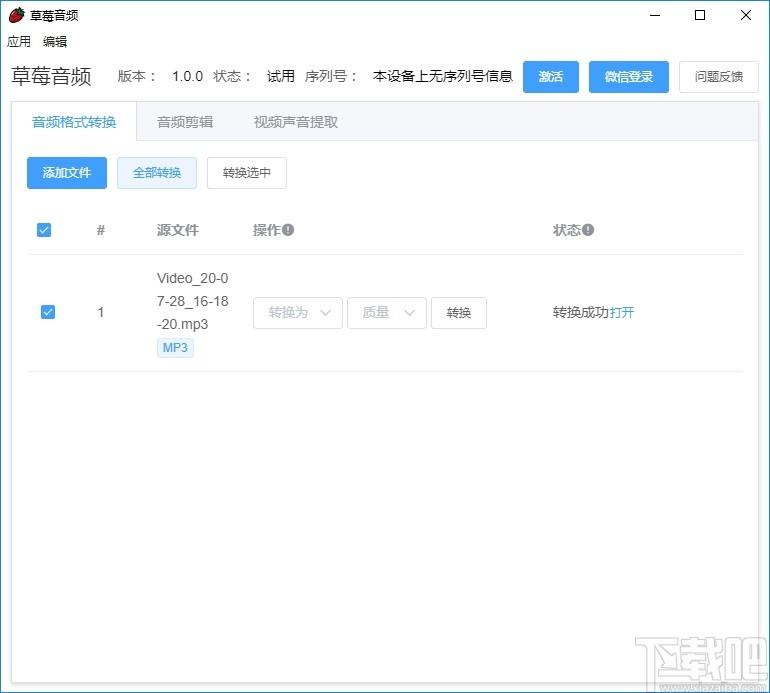Uncheck the checkbox for row 1 file
Image resolution: width=770 pixels, height=693 pixels.
48,312
